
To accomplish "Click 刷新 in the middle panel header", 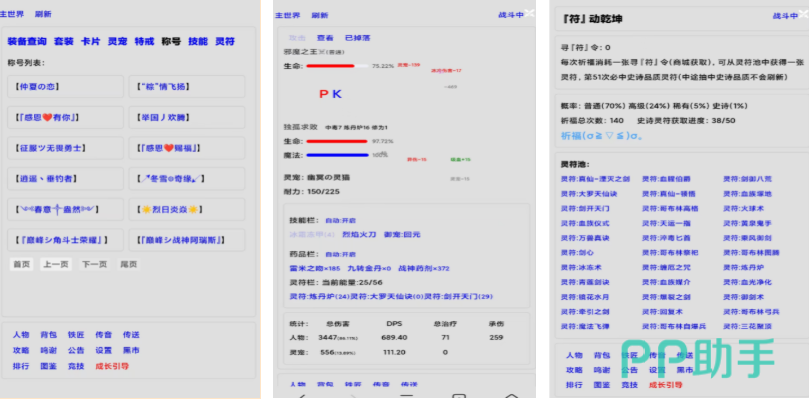I will [x=319, y=16].
